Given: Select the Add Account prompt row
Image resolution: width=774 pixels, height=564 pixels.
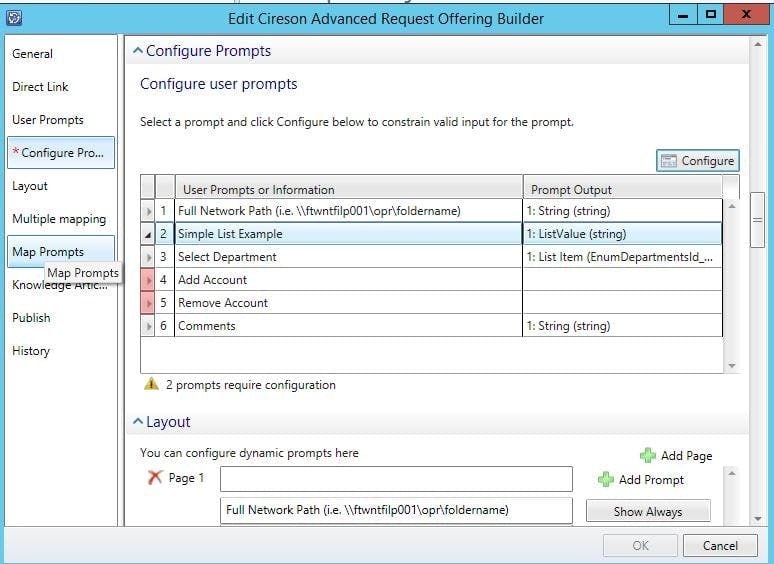Looking at the screenshot, I should 431,280.
